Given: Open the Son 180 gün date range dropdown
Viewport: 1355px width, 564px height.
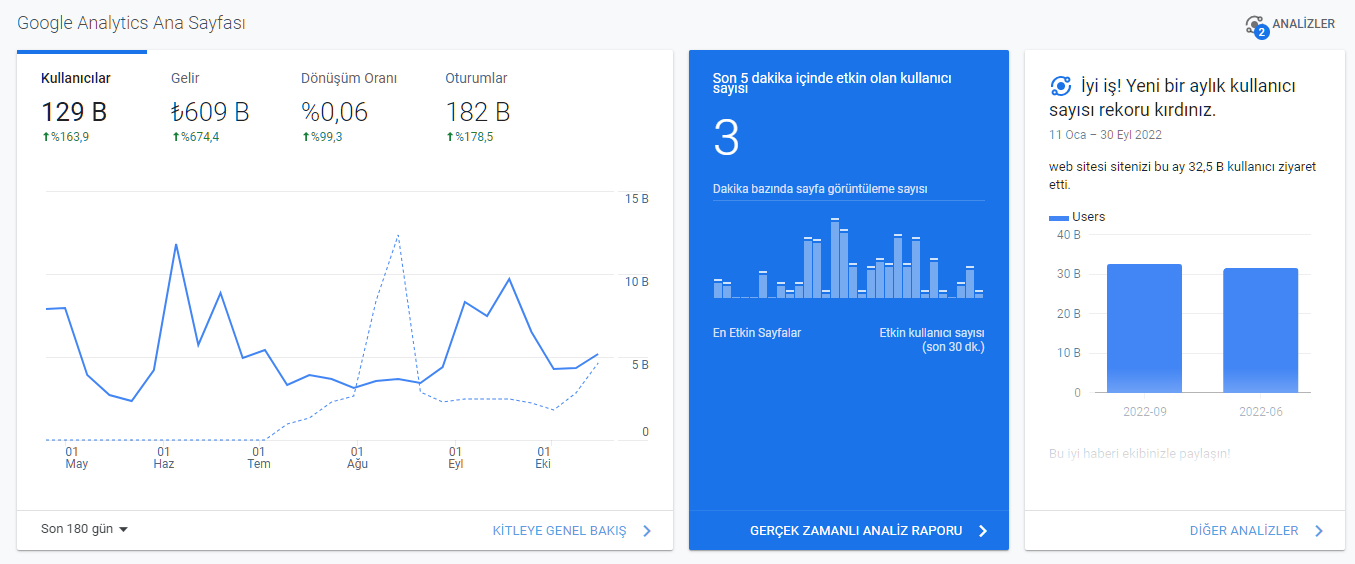Looking at the screenshot, I should tap(85, 529).
